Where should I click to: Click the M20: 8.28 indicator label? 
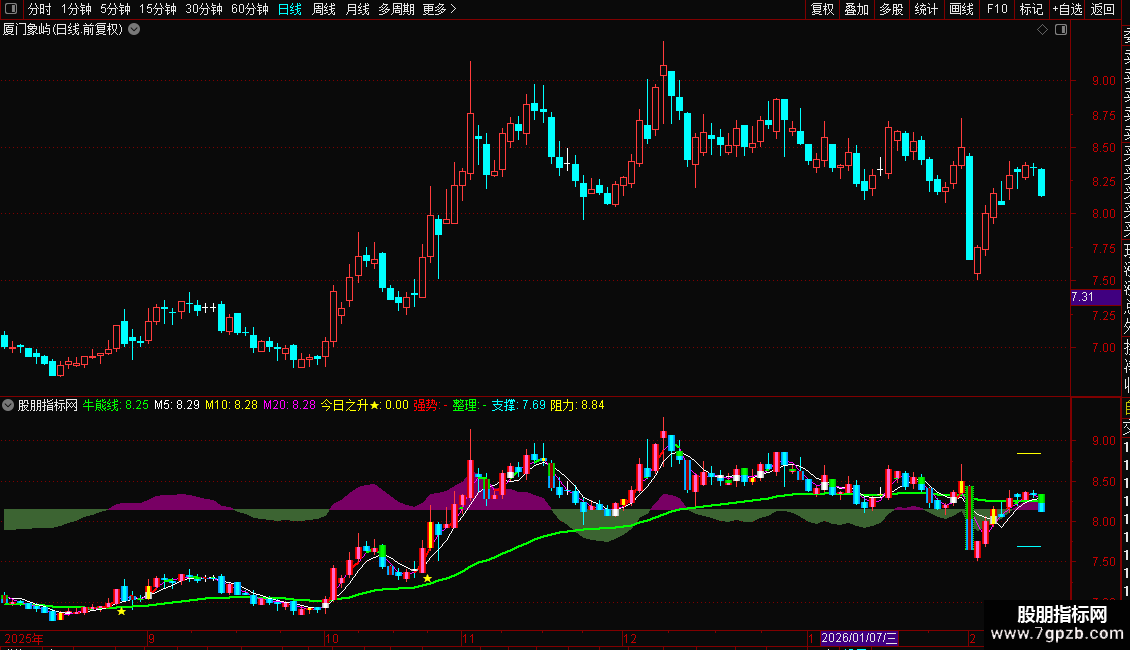click(x=289, y=405)
